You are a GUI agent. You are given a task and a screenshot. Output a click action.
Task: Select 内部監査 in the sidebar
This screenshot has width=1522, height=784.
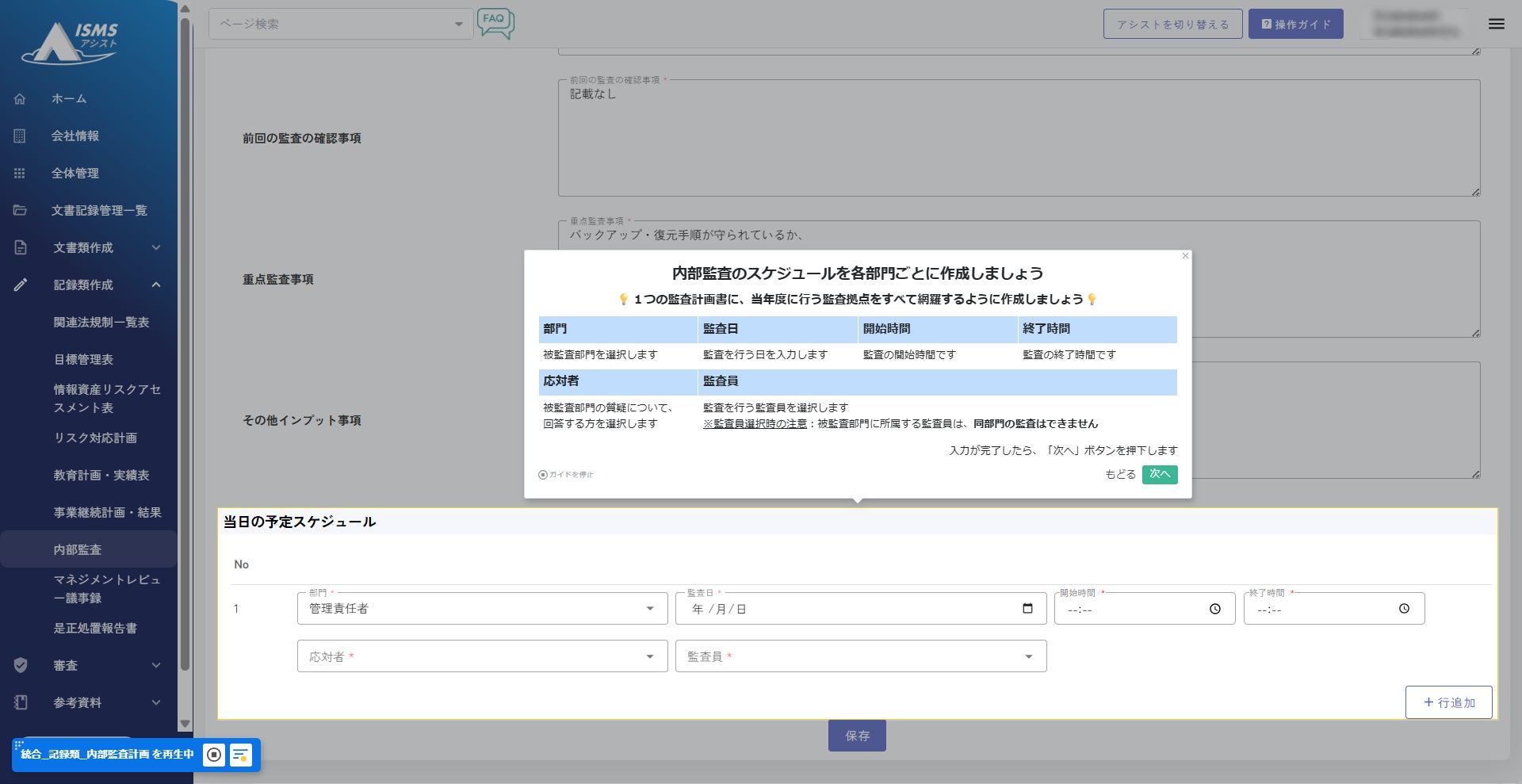[78, 549]
